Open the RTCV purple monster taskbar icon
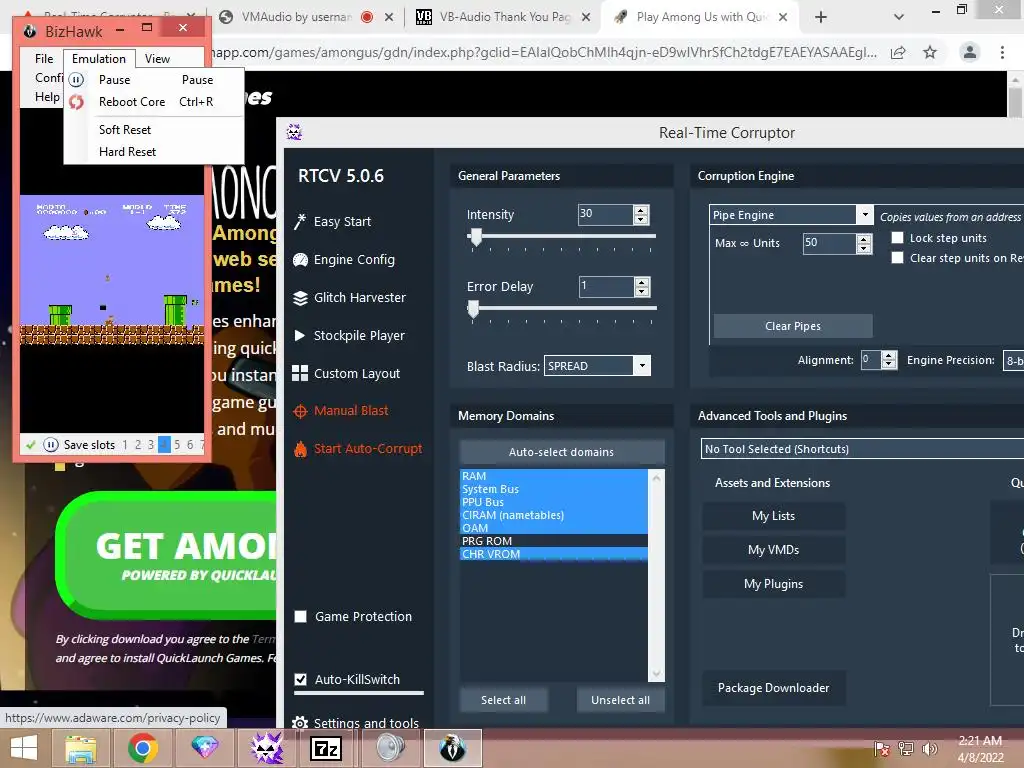1024x768 pixels. click(268, 748)
